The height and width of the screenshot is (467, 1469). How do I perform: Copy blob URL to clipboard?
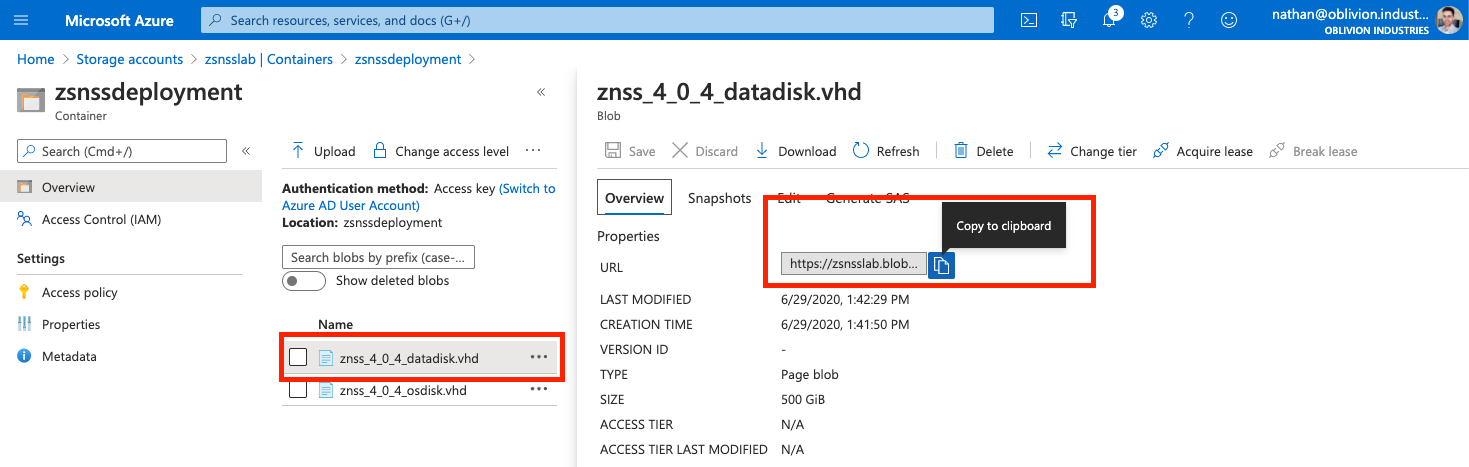click(941, 265)
